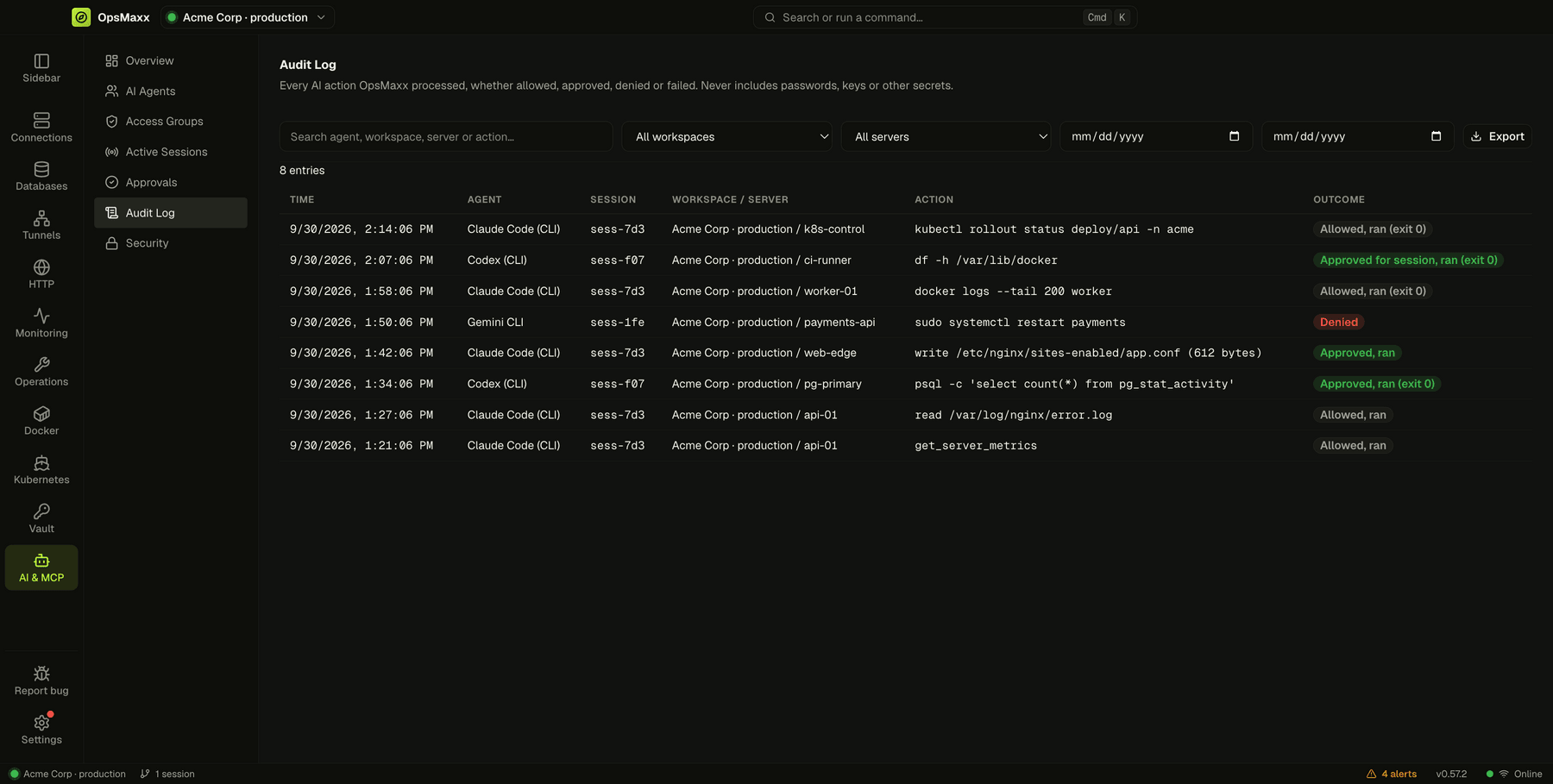The width and height of the screenshot is (1553, 784).
Task: Open Active Sessions menu item
Action: [x=171, y=152]
